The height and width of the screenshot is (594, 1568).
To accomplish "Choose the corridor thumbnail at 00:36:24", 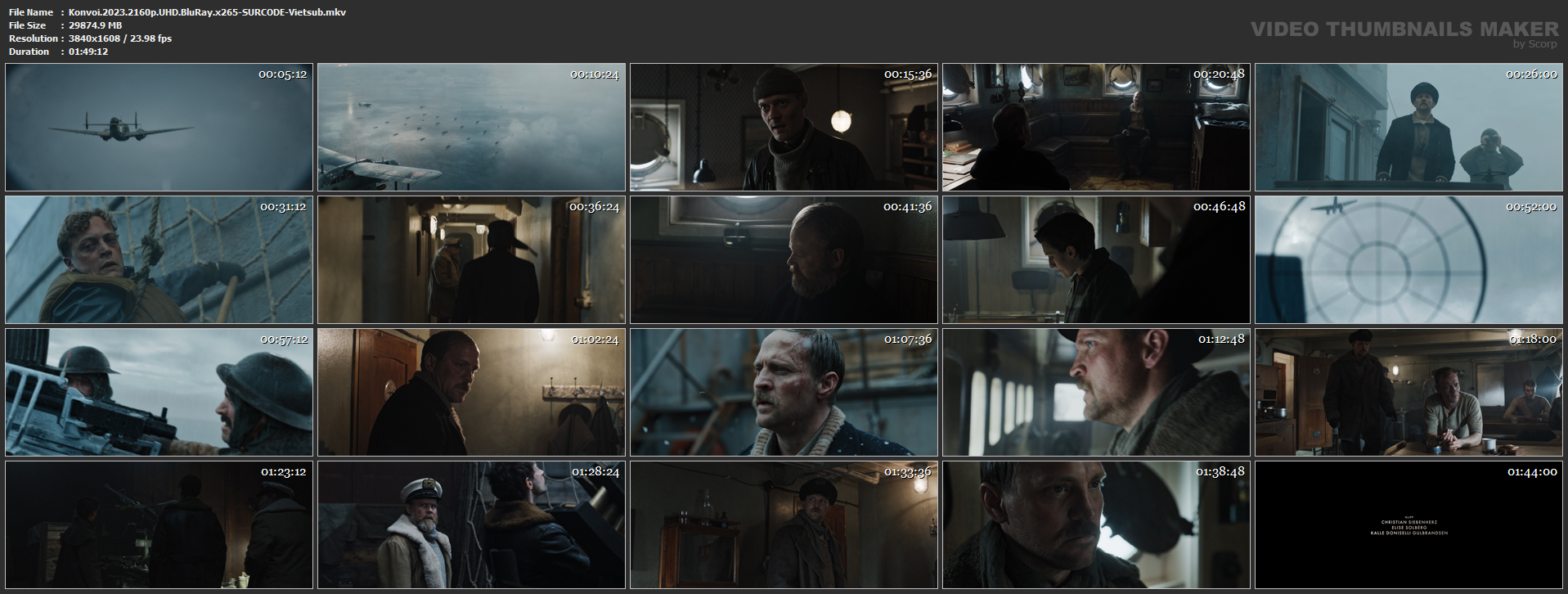I will click(472, 260).
